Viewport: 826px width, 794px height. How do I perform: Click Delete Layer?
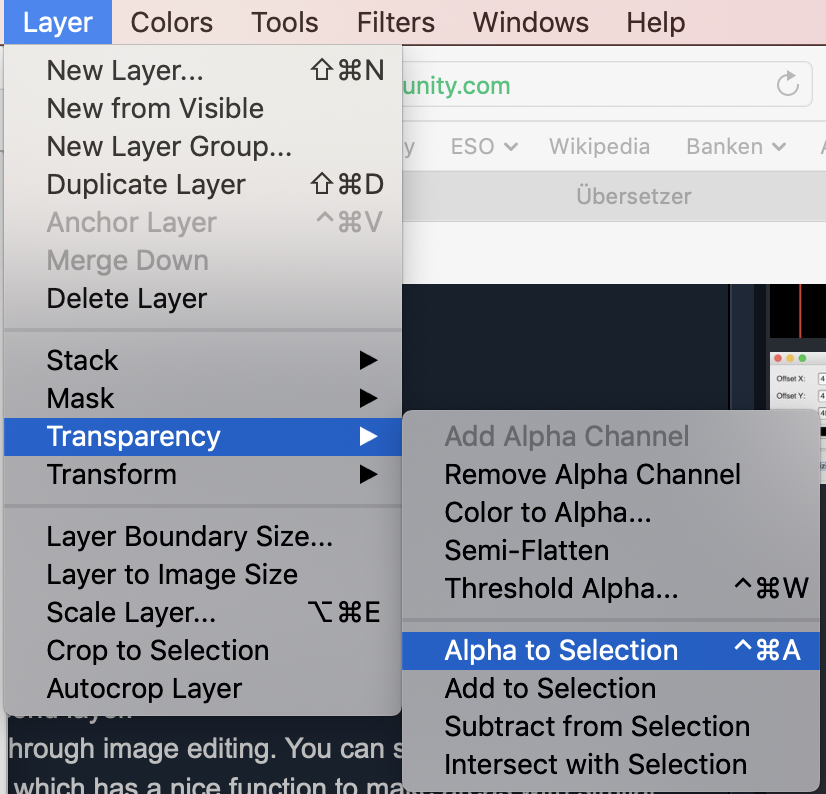click(x=127, y=299)
